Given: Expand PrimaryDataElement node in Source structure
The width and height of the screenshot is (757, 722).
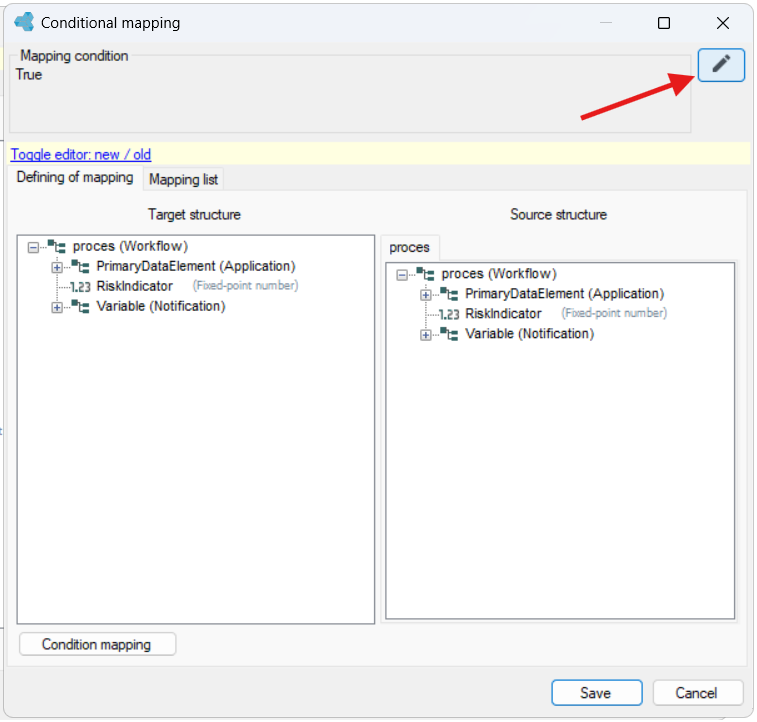Looking at the screenshot, I should click(x=426, y=295).
